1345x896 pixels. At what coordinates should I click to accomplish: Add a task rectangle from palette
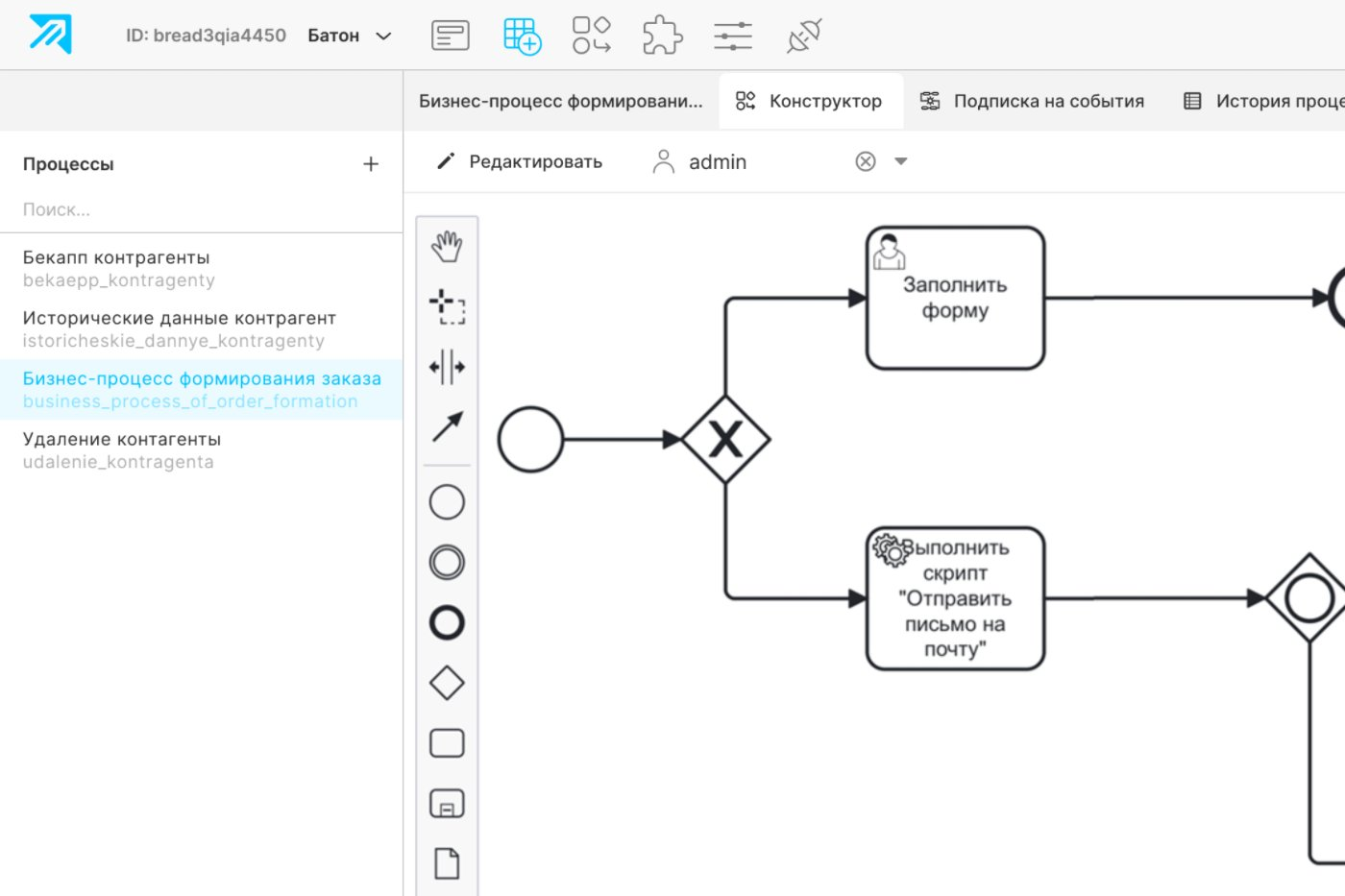[447, 743]
